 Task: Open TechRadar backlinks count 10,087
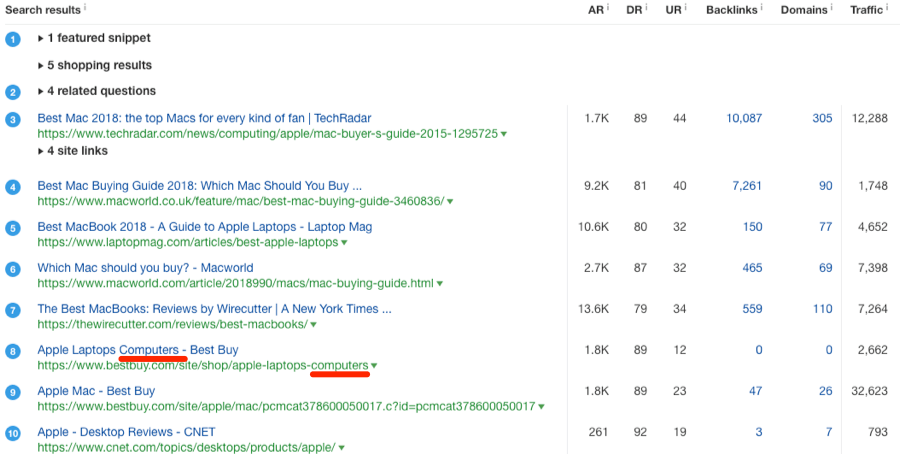coord(744,118)
